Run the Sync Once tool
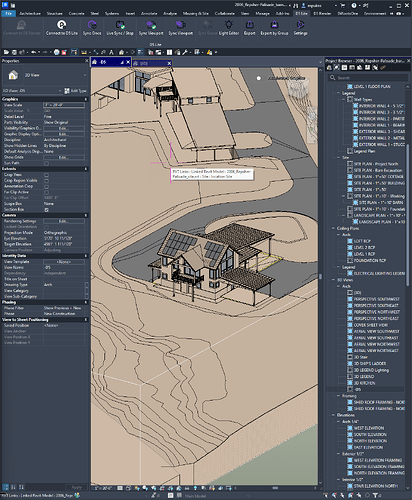 [92, 27]
